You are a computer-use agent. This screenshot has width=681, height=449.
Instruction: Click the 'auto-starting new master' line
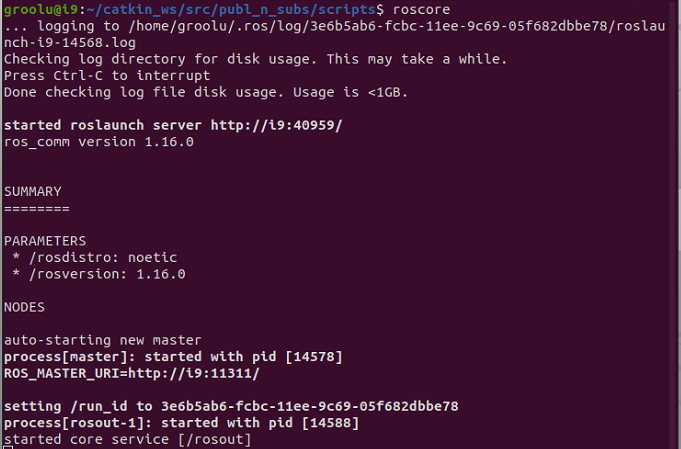point(103,340)
